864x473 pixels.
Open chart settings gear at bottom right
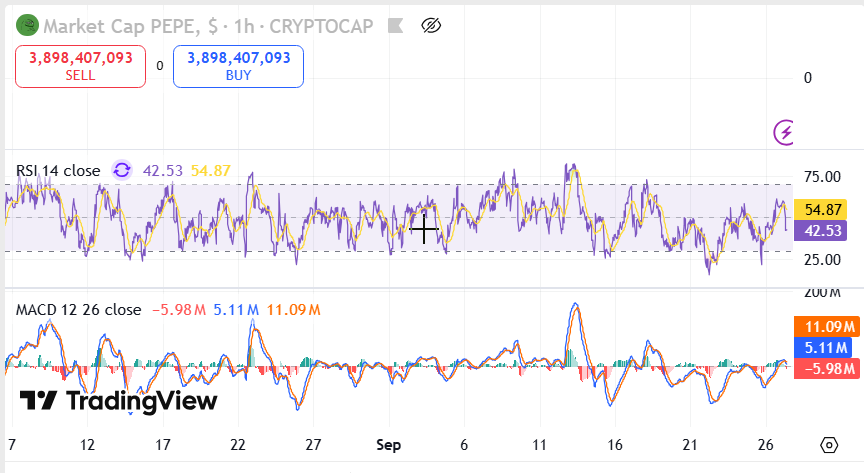coord(828,445)
